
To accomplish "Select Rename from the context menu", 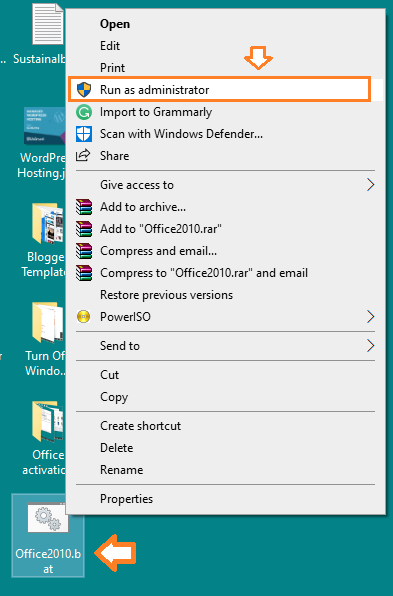I will coord(122,470).
